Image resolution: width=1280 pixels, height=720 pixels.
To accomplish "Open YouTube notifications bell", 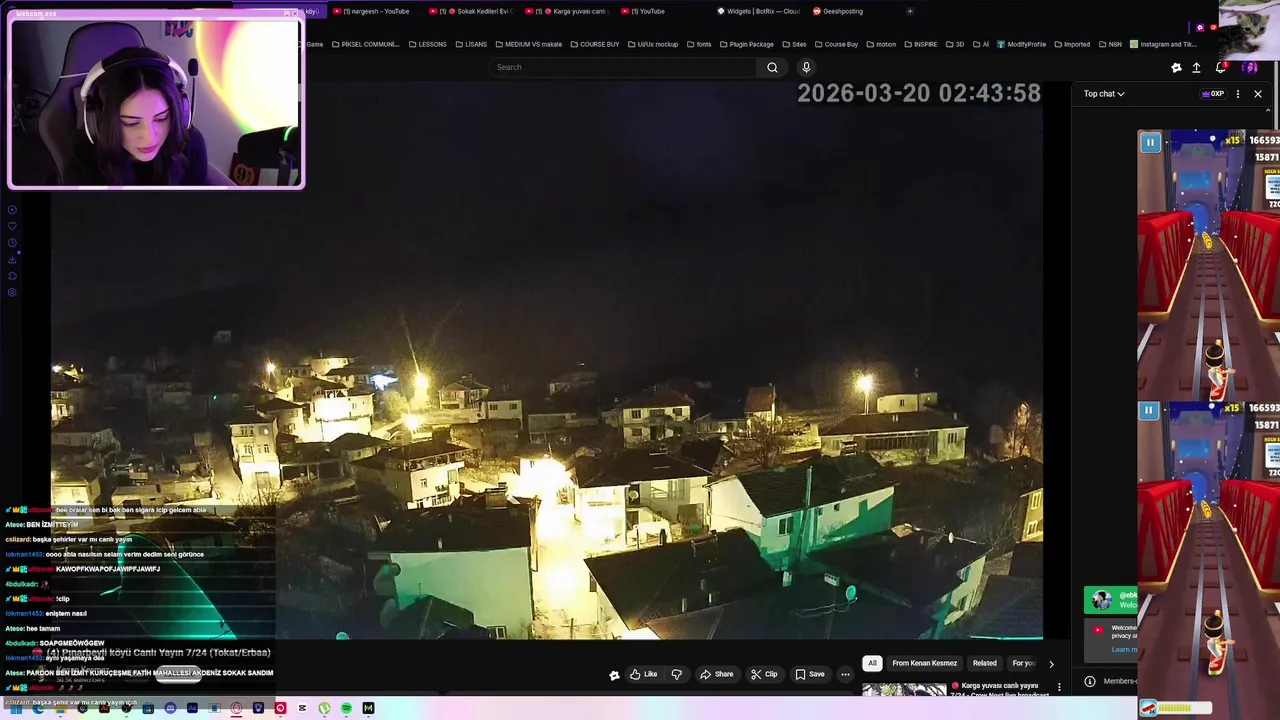I will (x=1221, y=67).
